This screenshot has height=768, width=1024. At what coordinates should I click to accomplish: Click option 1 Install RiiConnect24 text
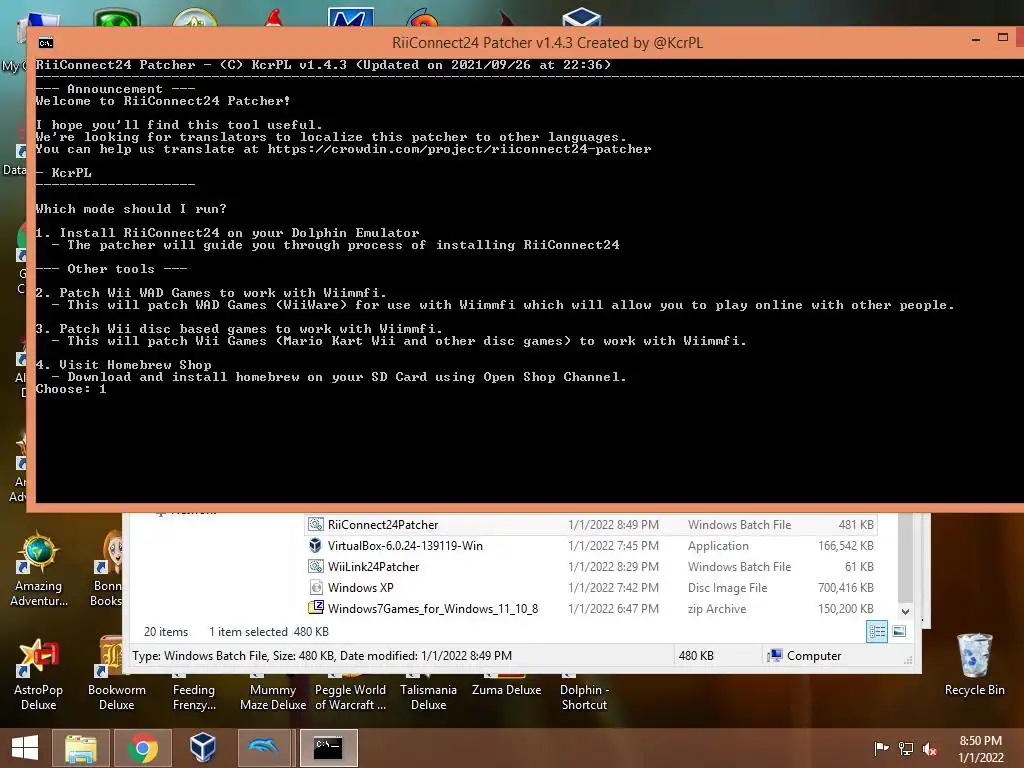[227, 232]
